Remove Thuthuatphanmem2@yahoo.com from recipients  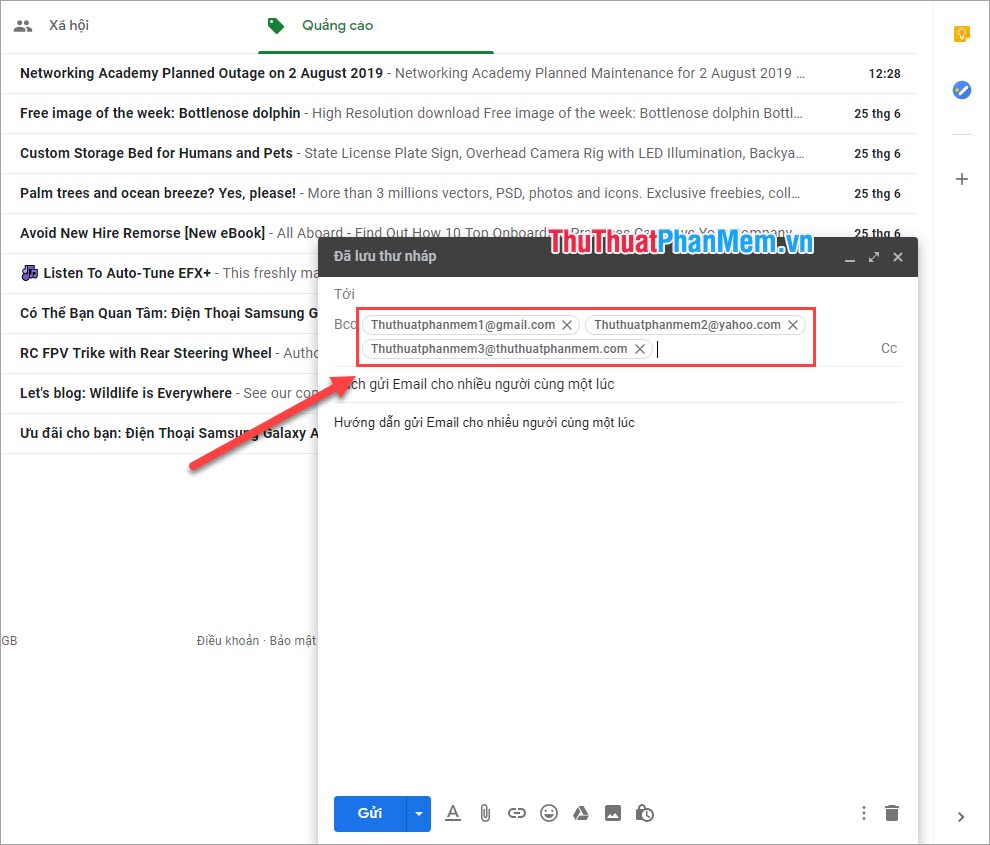click(793, 324)
